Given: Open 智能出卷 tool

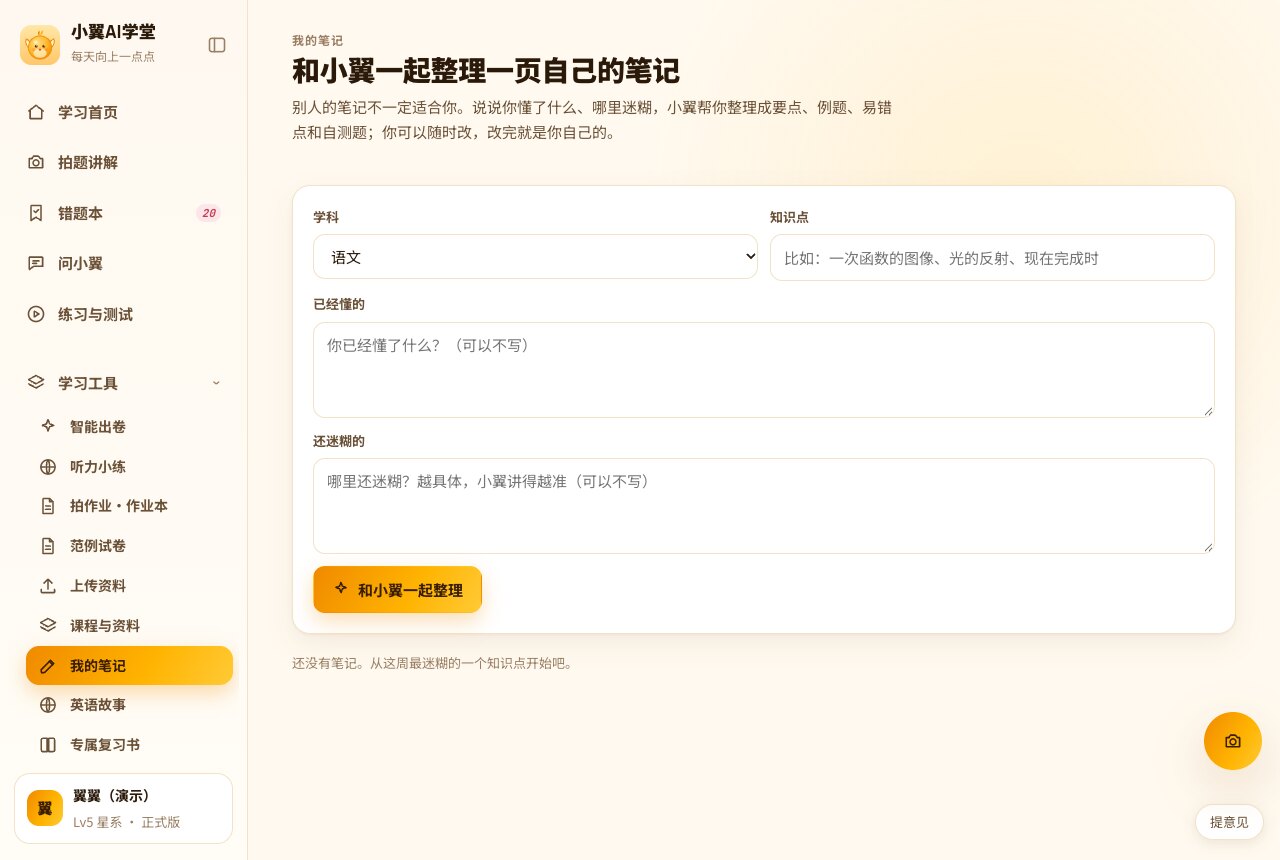Looking at the screenshot, I should pos(129,426).
